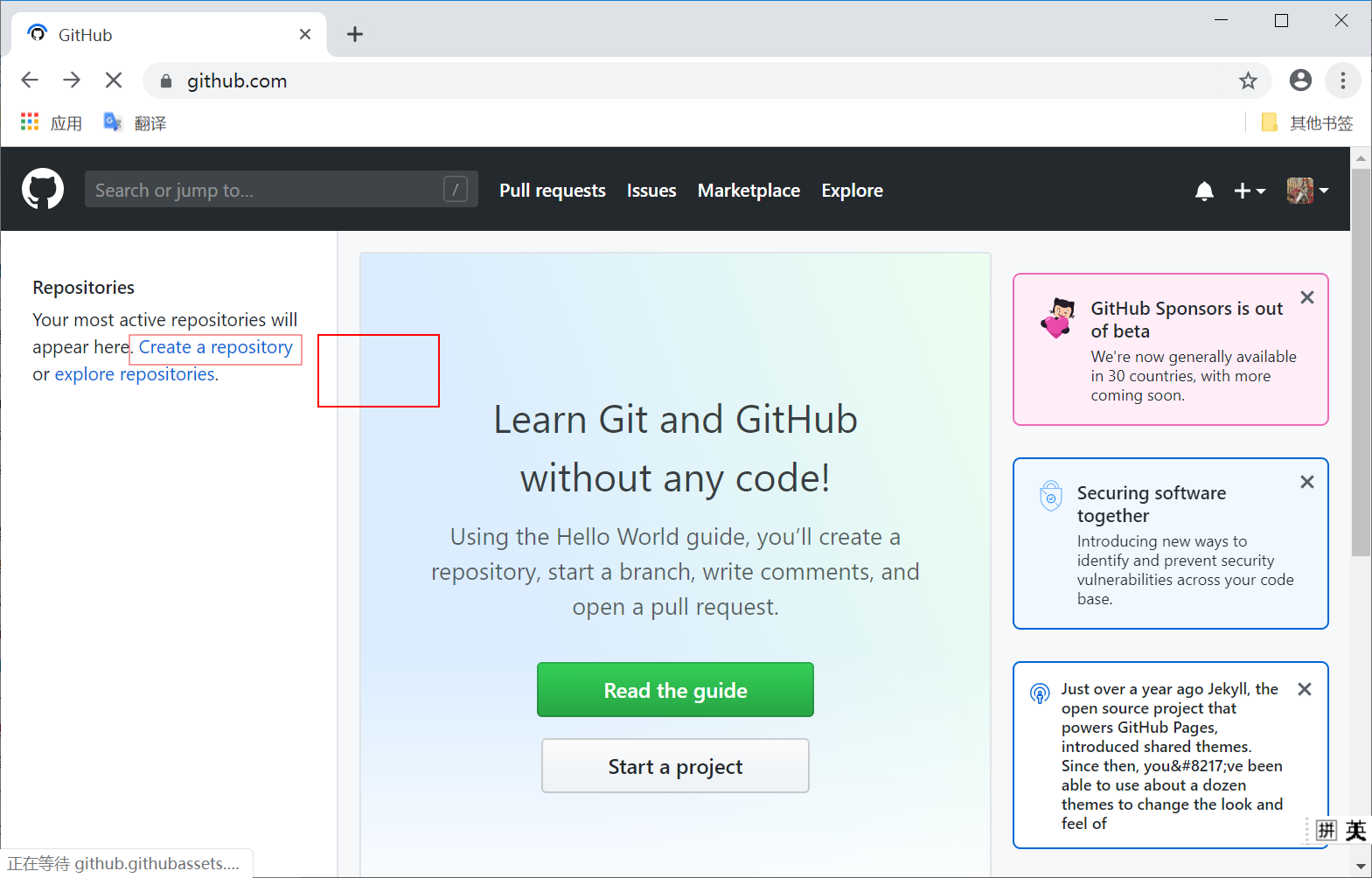Click Securing software together heading

(1152, 504)
